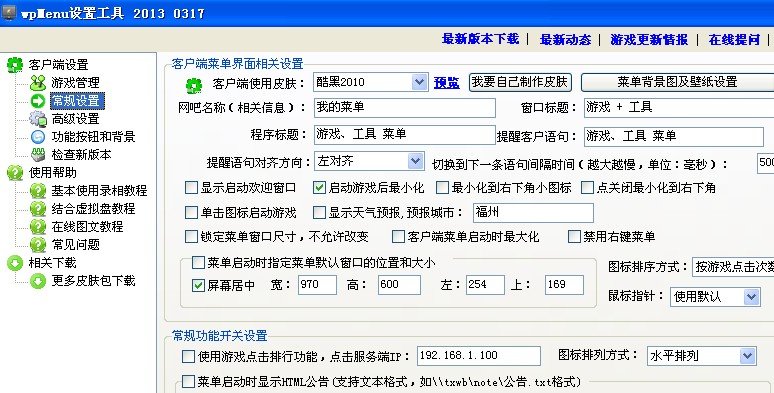Click the 窗口标题 input field

pyautogui.click(x=679, y=108)
